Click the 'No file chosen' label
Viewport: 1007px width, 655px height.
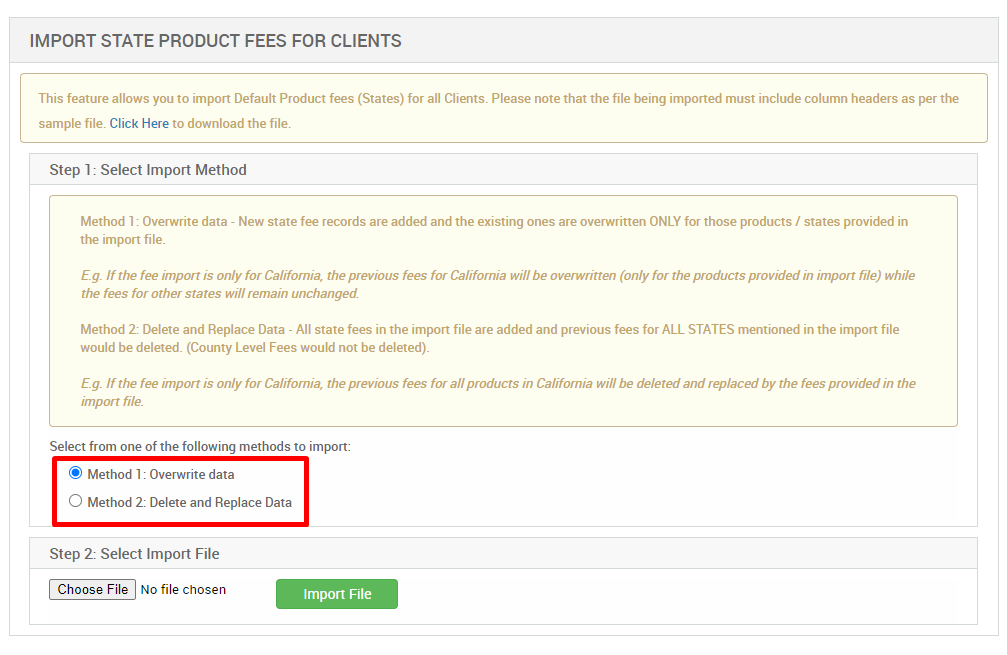click(x=183, y=589)
